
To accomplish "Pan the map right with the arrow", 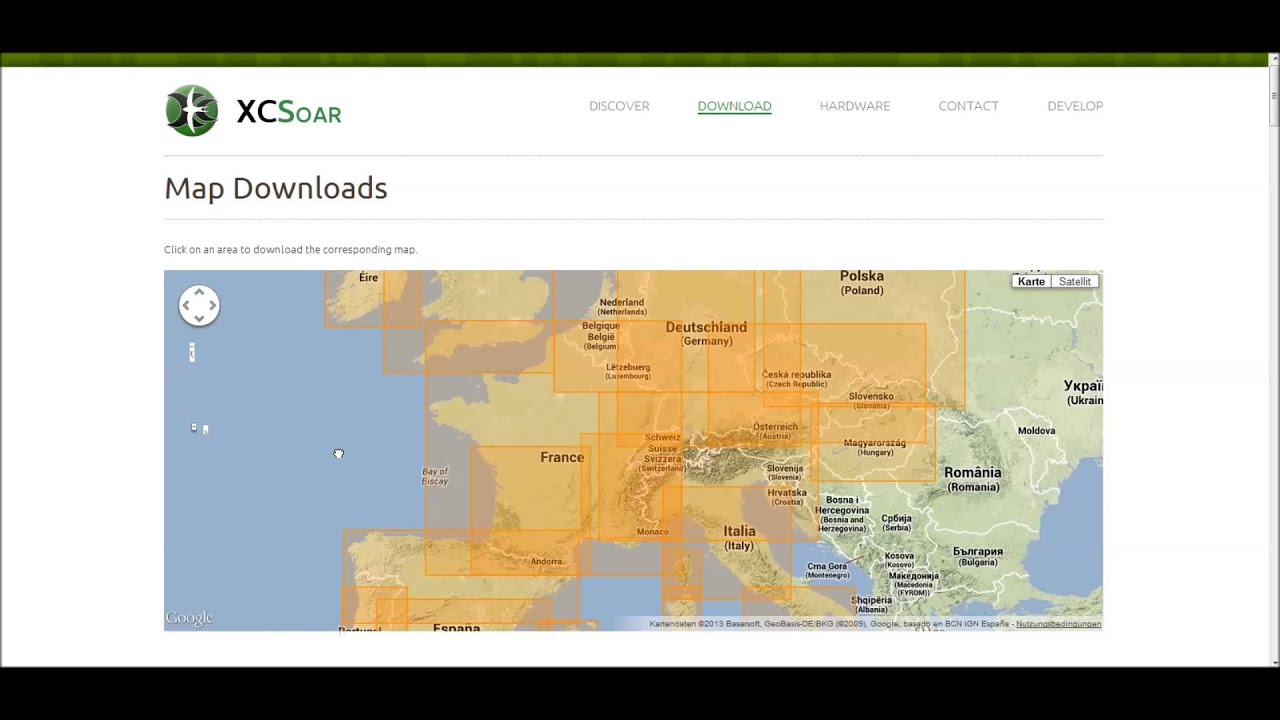I will [212, 306].
